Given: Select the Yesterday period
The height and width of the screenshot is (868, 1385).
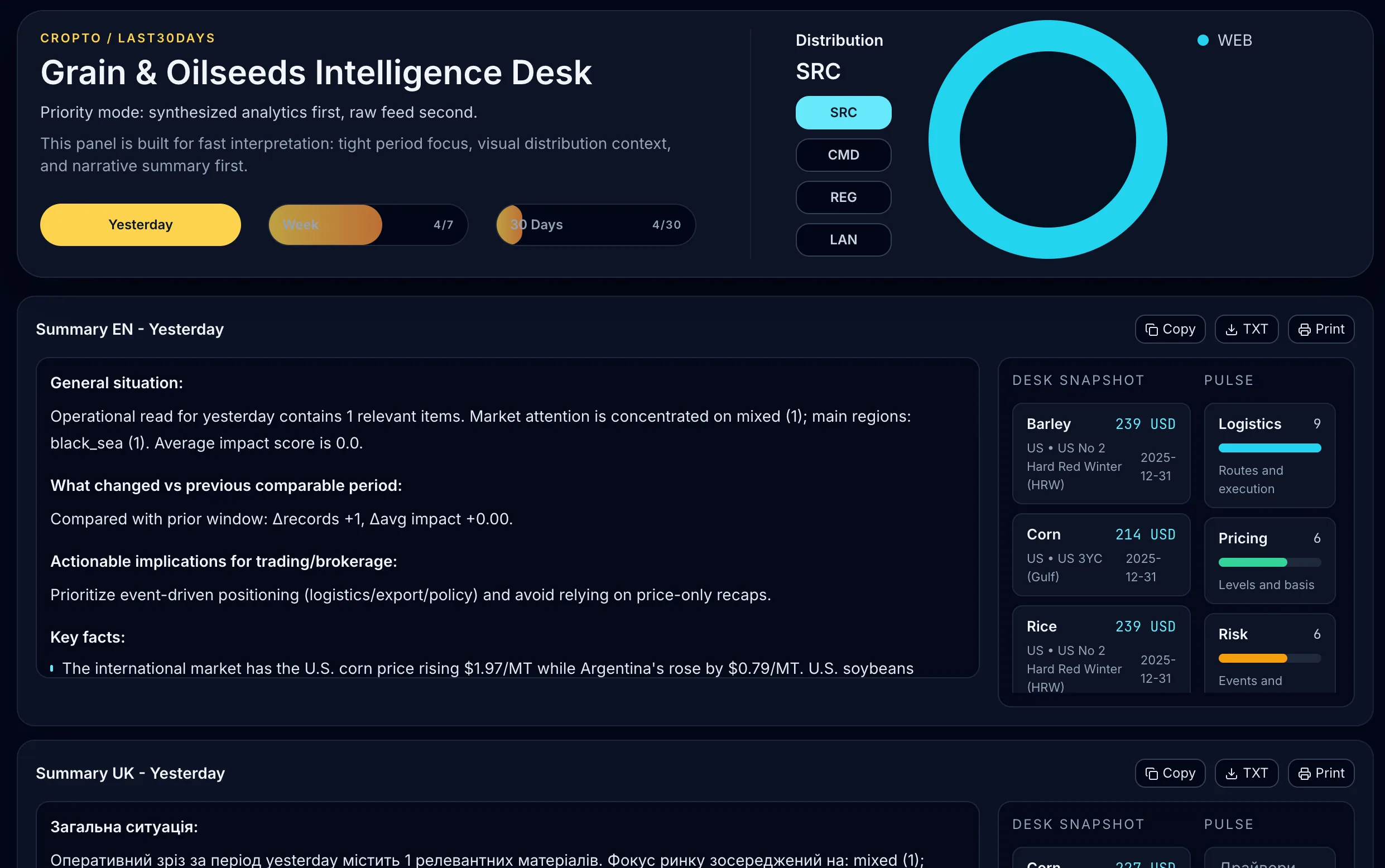Looking at the screenshot, I should [140, 224].
